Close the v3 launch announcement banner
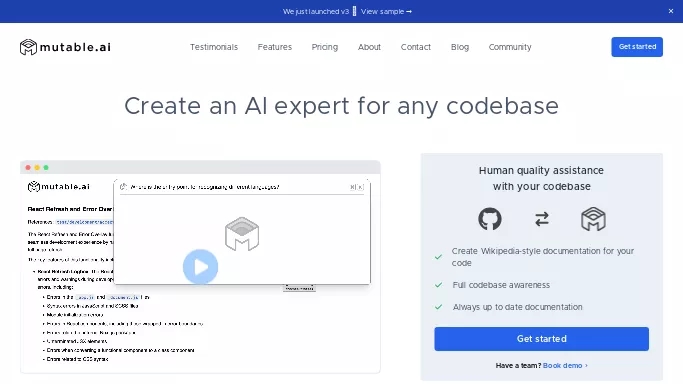This screenshot has width=683, height=384. coord(671,11)
